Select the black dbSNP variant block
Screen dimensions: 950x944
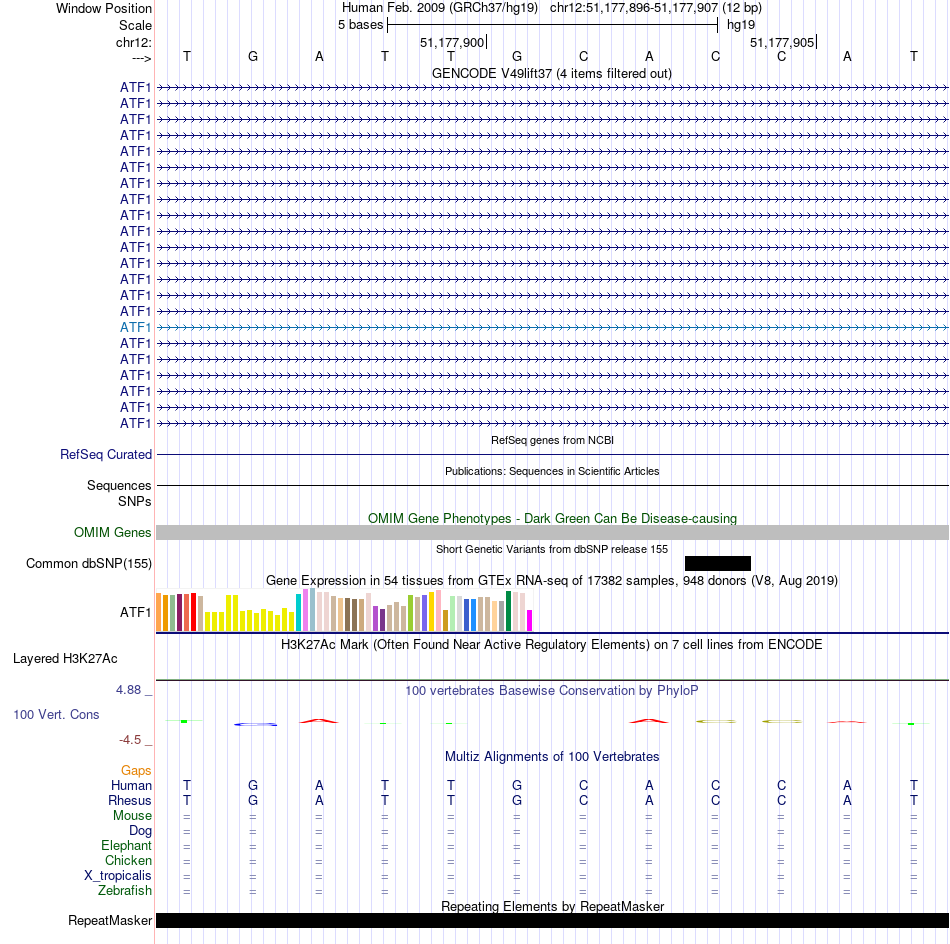[x=717, y=563]
